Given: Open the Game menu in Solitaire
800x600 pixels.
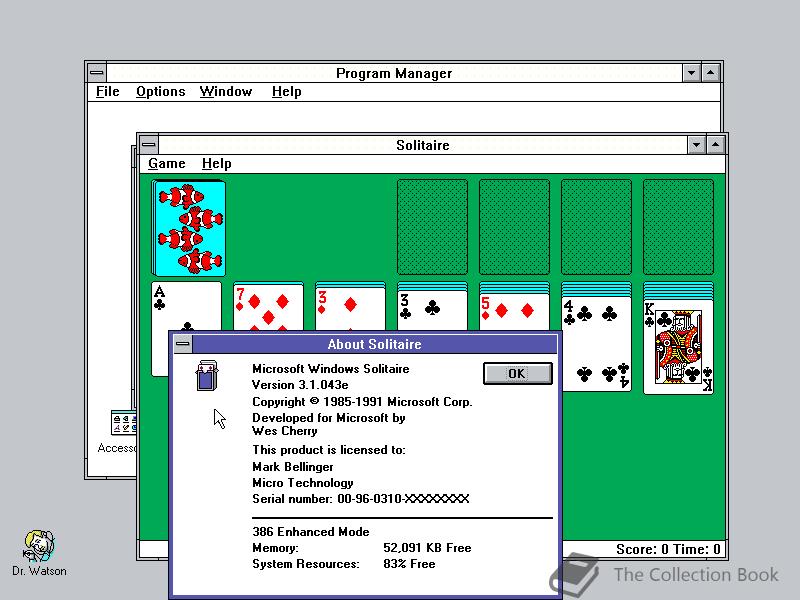Looking at the screenshot, I should coord(166,164).
